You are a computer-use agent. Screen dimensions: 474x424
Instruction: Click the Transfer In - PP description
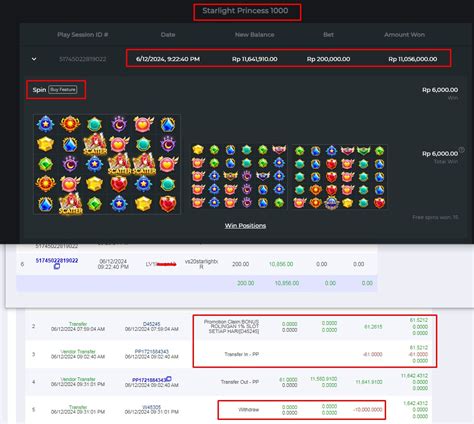(242, 354)
